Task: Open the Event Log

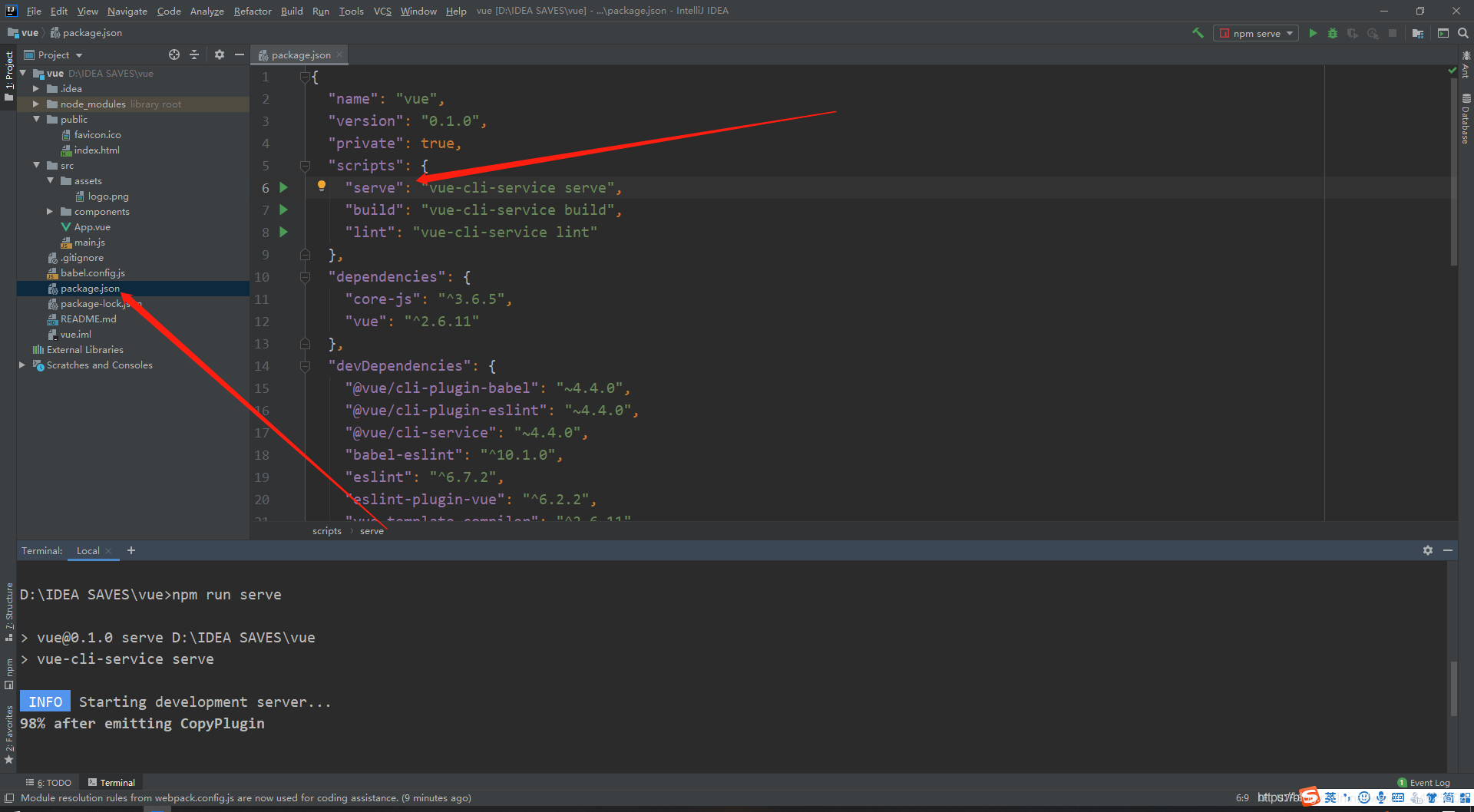Action: [x=1424, y=783]
